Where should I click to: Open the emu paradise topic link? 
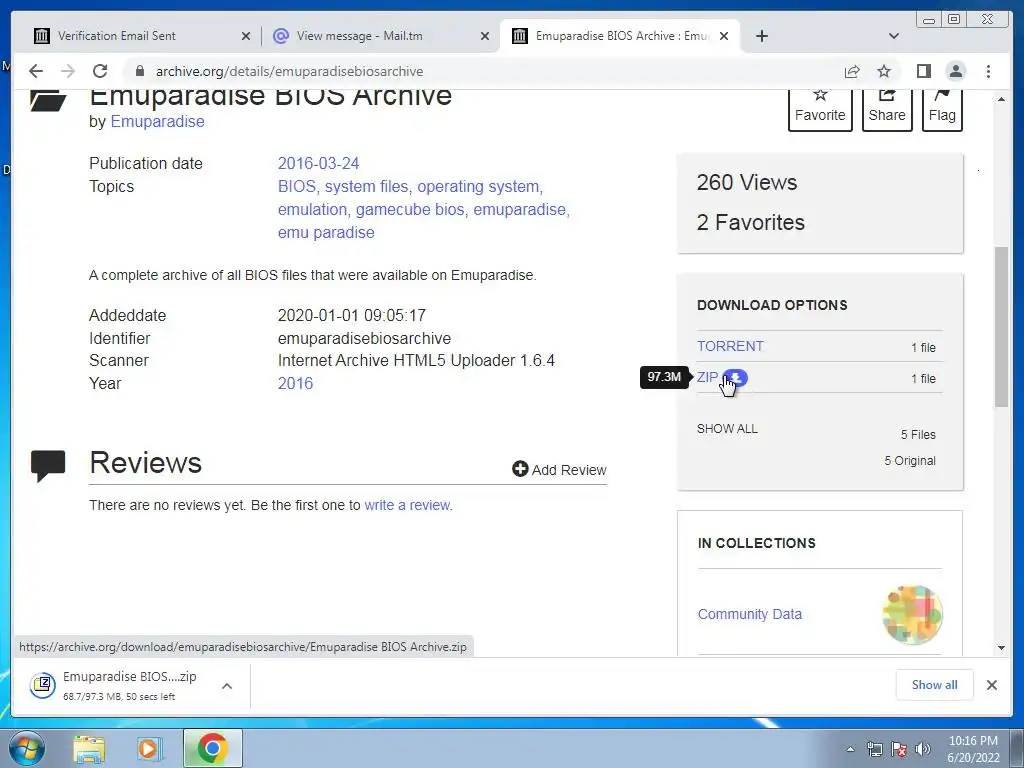point(326,232)
